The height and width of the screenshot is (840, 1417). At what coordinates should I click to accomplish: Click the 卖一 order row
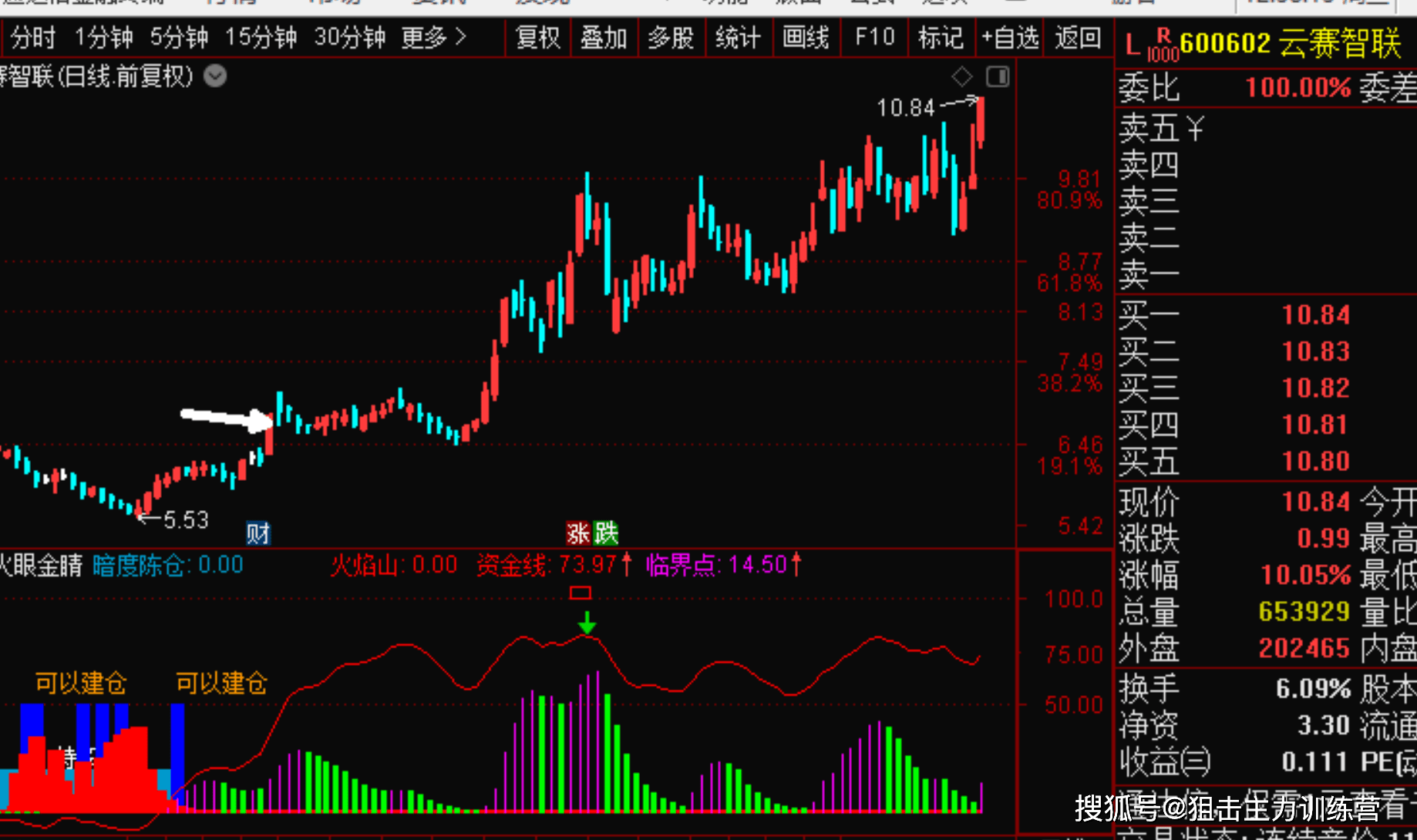[x=1265, y=274]
